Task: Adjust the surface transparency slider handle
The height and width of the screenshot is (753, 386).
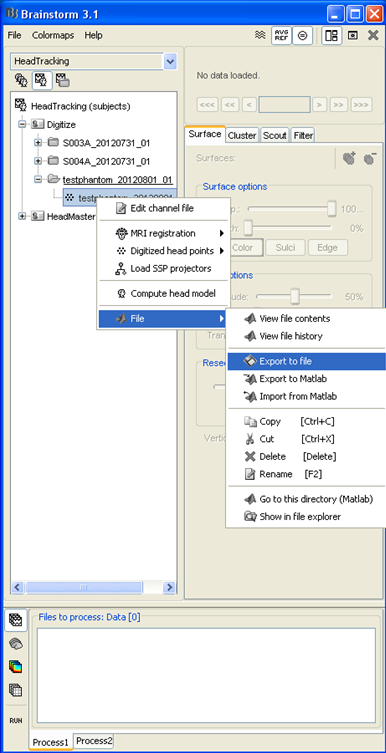Action: tap(331, 209)
